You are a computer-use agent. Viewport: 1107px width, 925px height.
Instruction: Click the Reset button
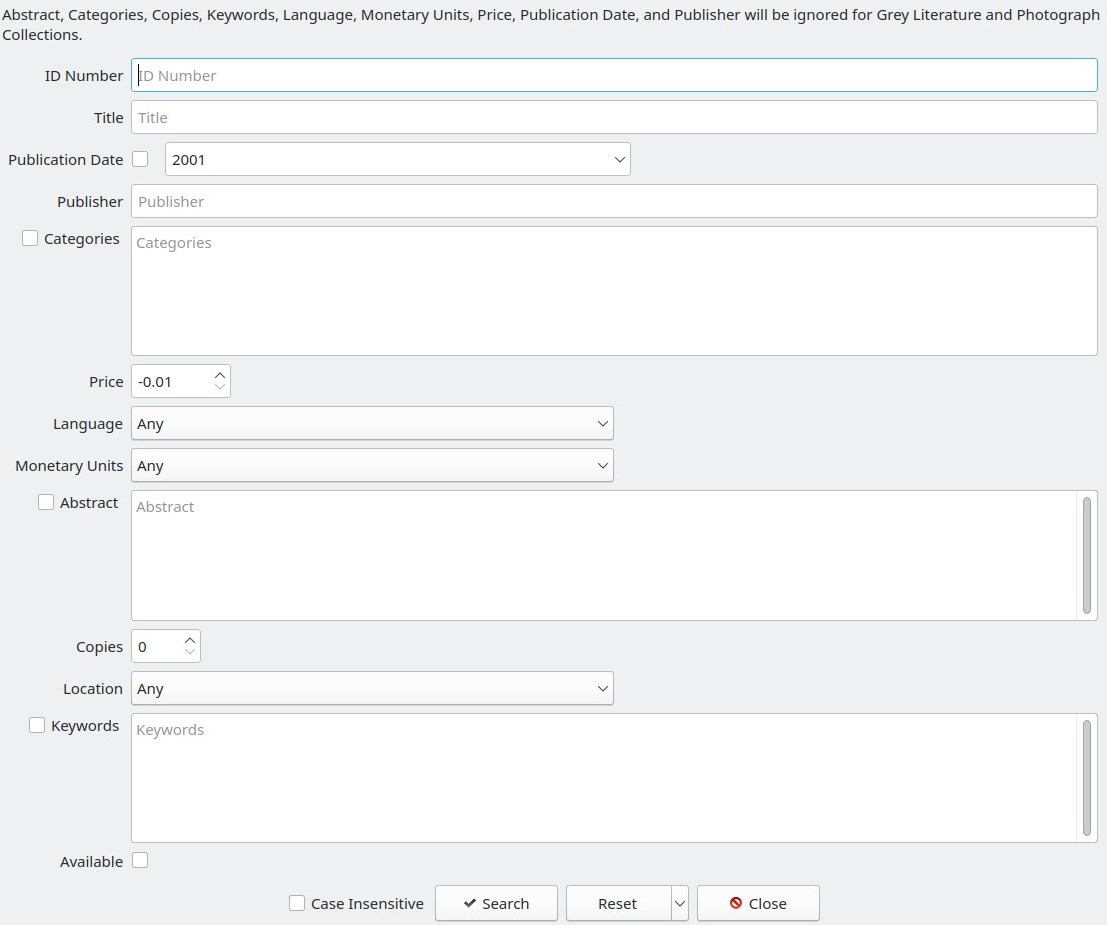point(618,903)
